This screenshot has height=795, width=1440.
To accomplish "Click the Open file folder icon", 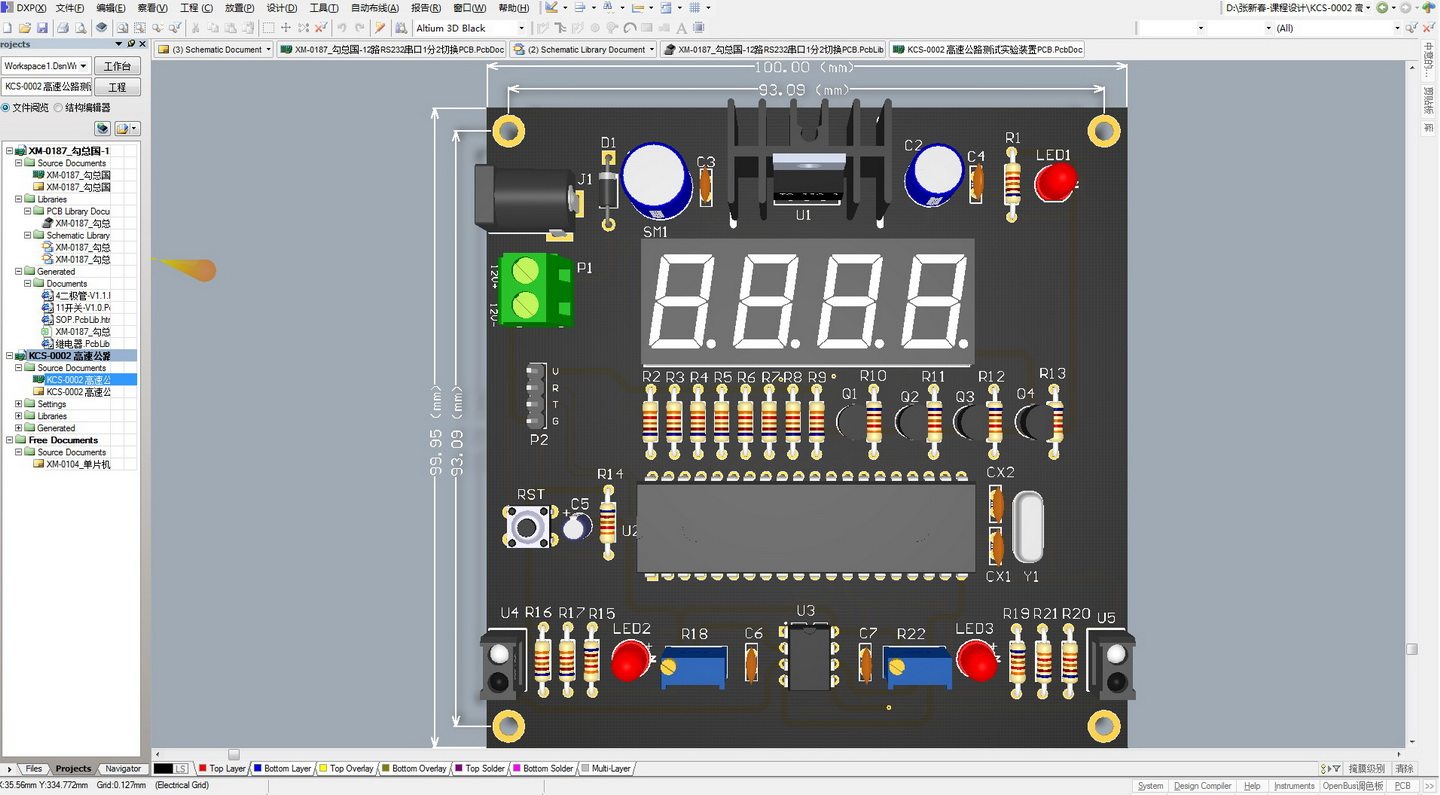I will tap(25, 28).
